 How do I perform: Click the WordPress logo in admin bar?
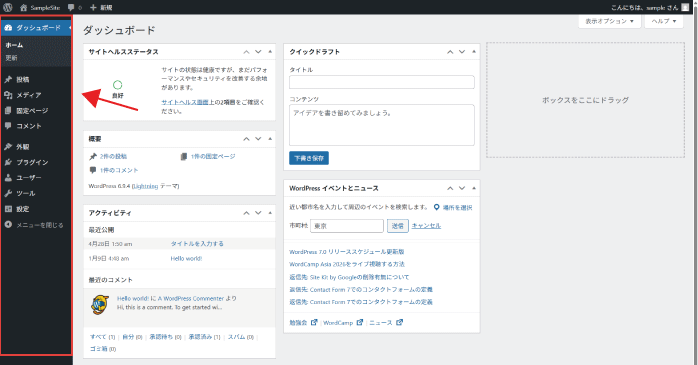pyautogui.click(x=8, y=7)
